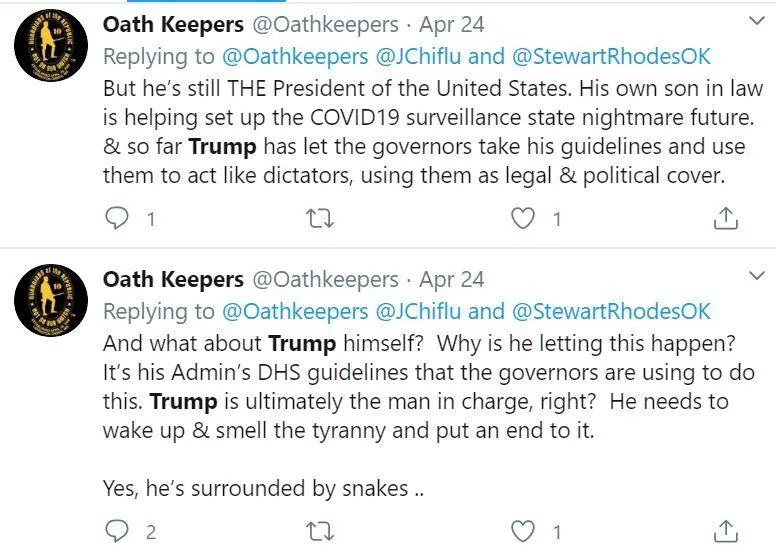Open Oath Keepers avatar on second tweet

click(x=51, y=300)
